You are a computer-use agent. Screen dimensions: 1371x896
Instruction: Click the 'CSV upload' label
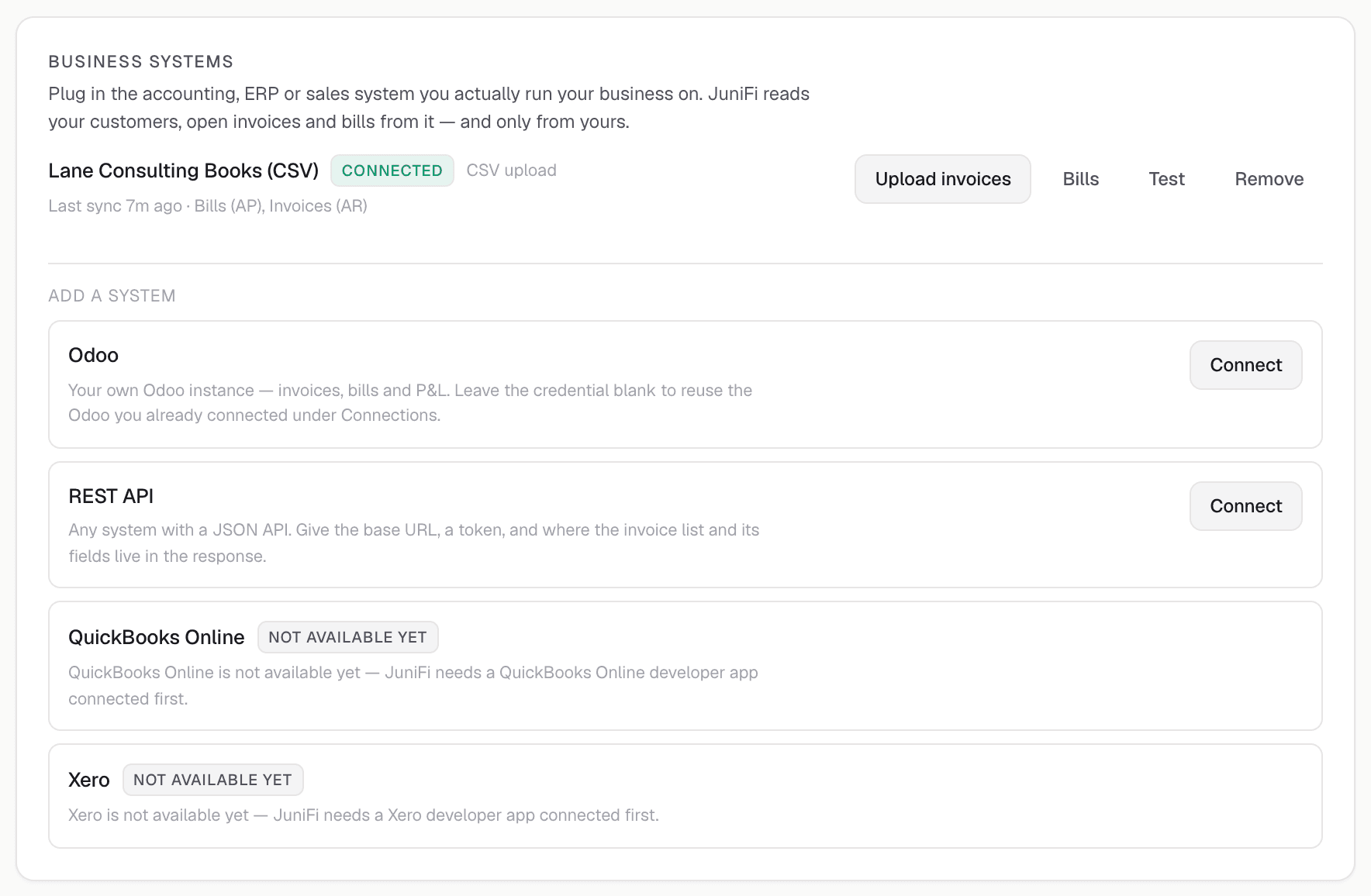click(x=511, y=171)
